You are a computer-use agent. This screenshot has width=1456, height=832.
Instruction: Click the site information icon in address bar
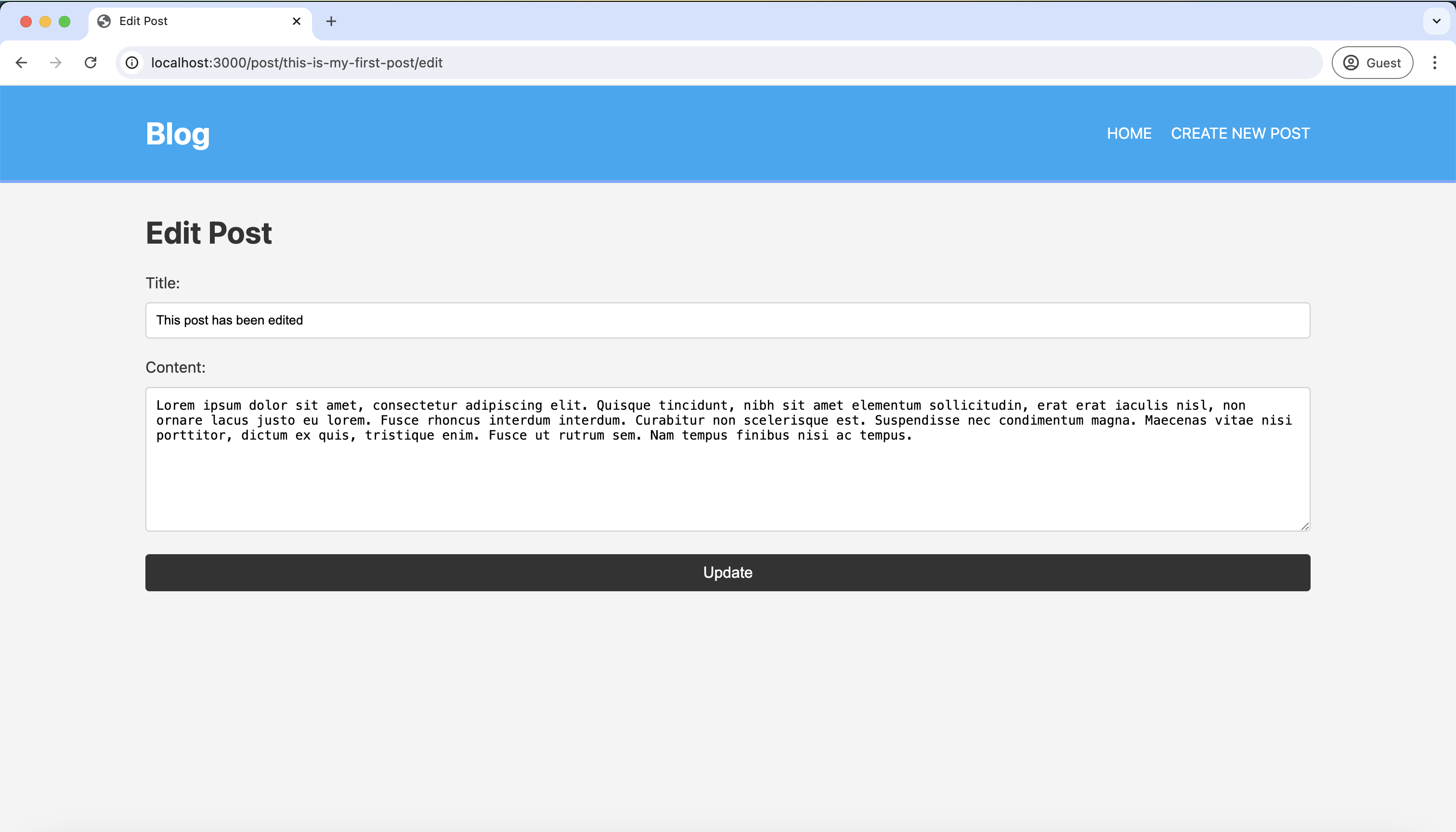click(132, 62)
